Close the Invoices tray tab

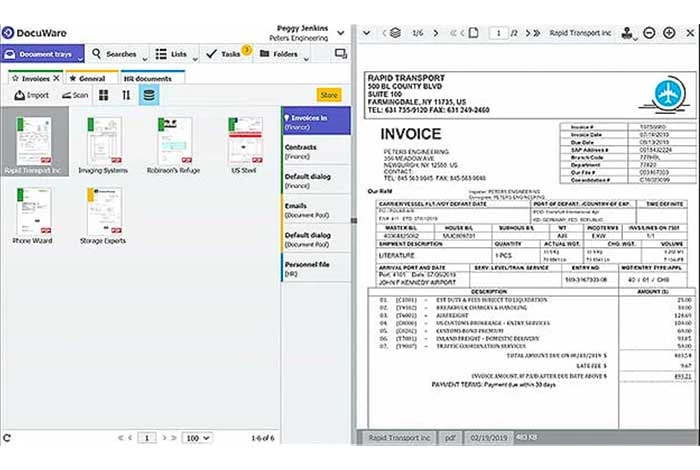pyautogui.click(x=57, y=78)
